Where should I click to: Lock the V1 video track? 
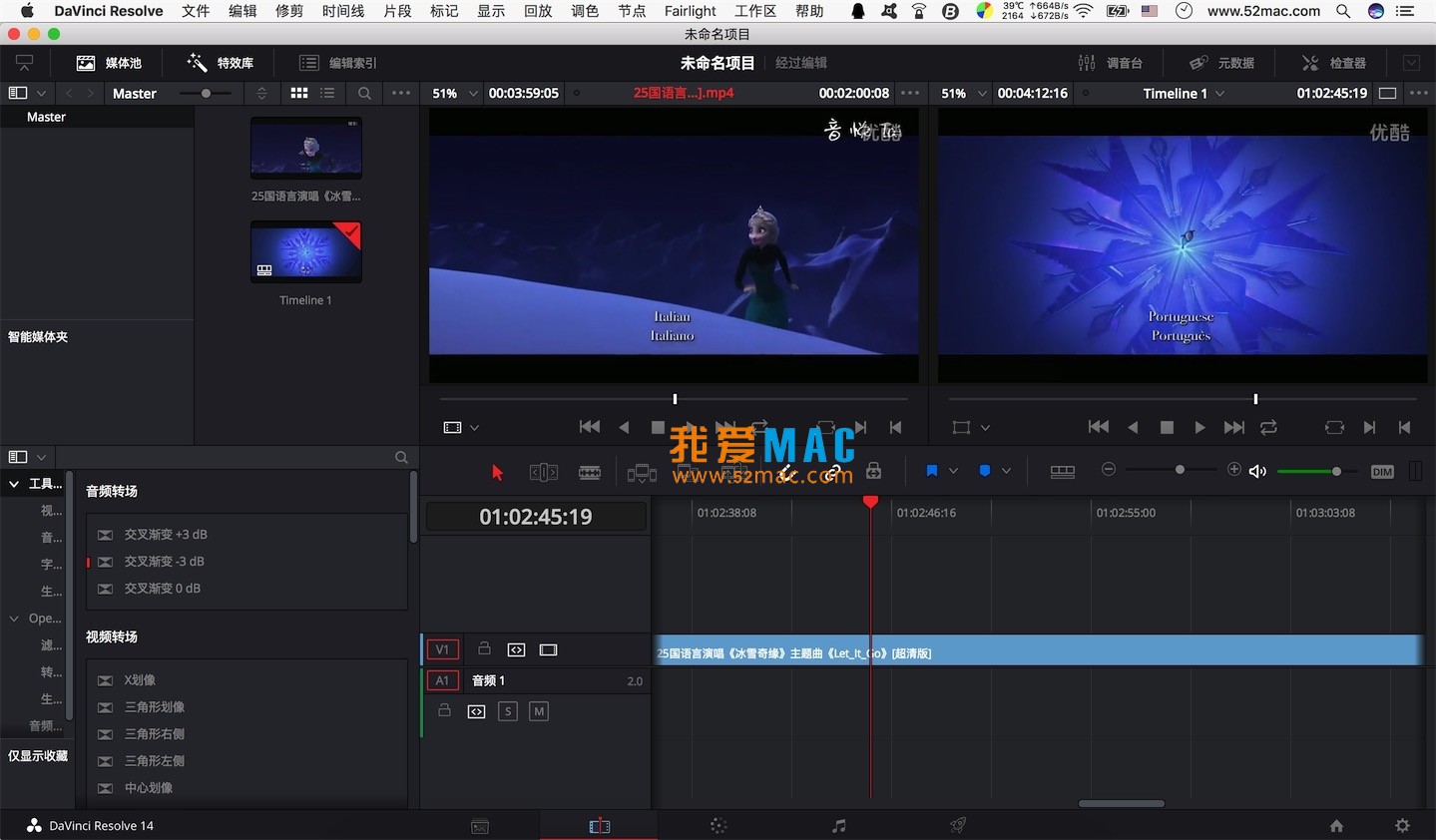[x=484, y=648]
